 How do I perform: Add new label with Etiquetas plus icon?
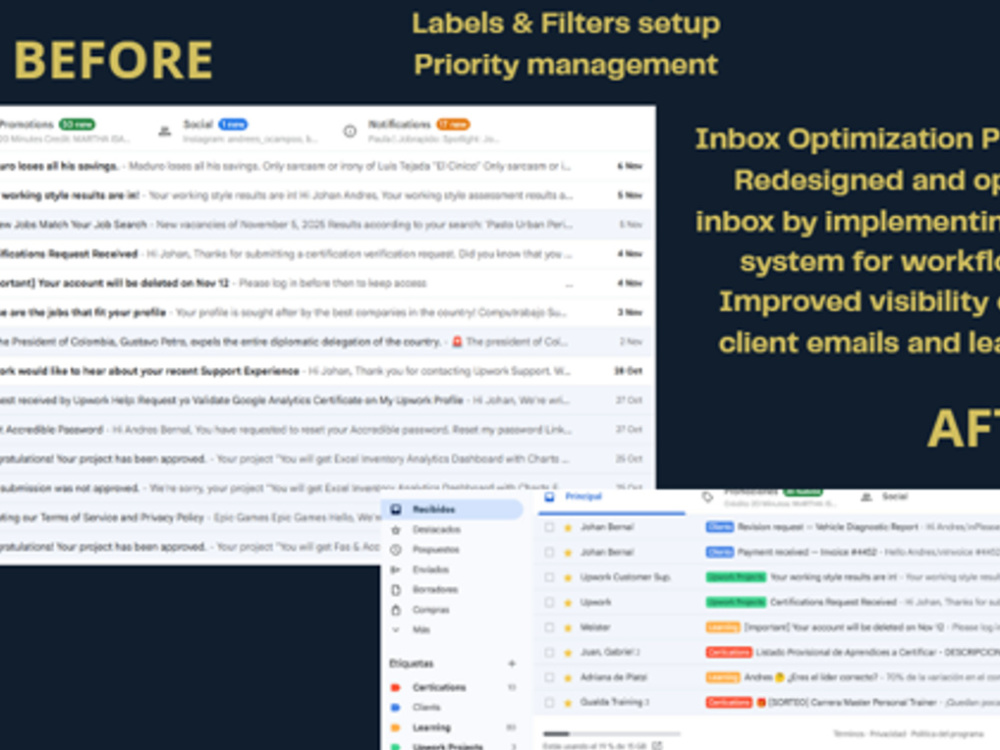coord(511,663)
